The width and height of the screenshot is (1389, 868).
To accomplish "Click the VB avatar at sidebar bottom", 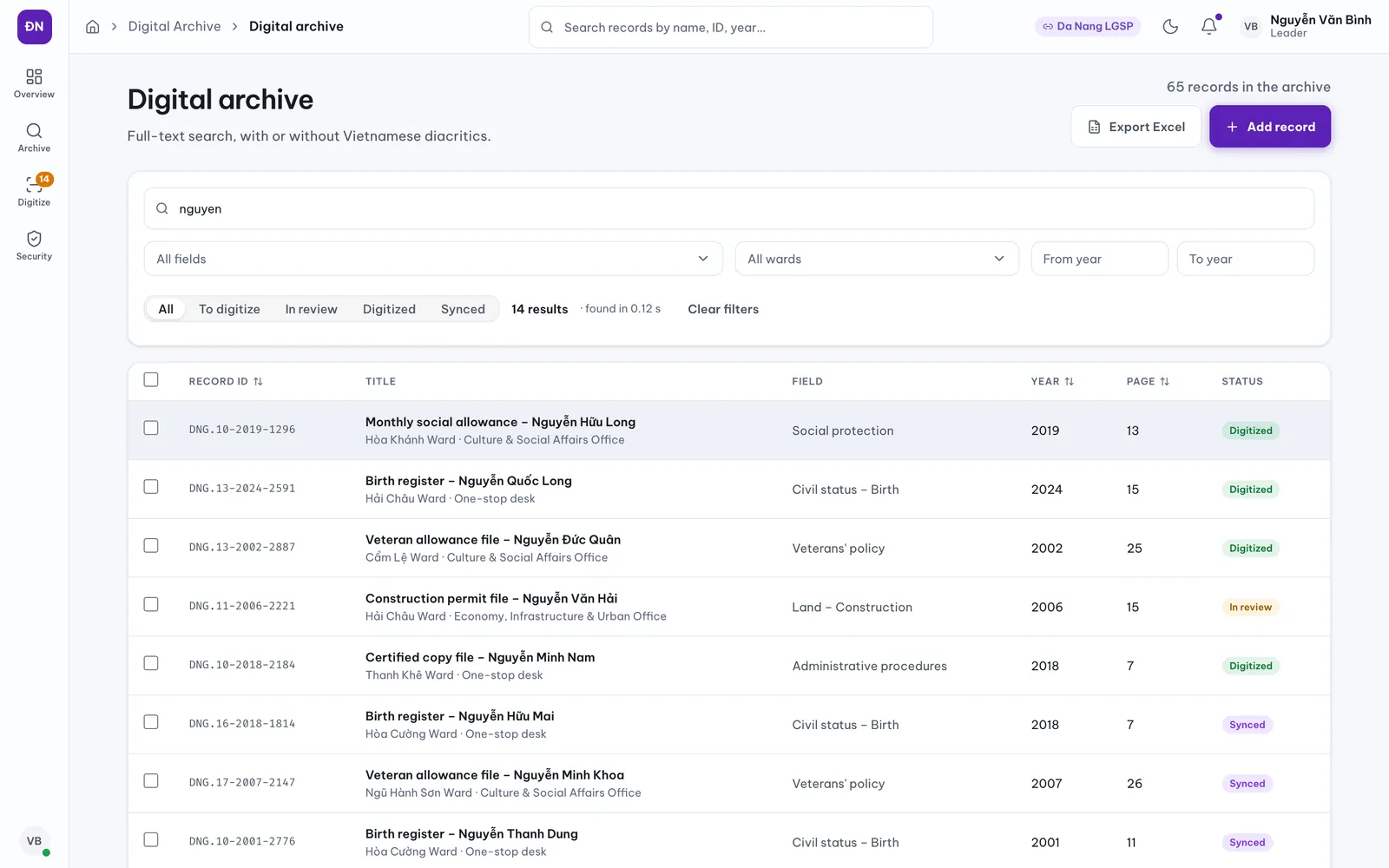I will point(34,841).
